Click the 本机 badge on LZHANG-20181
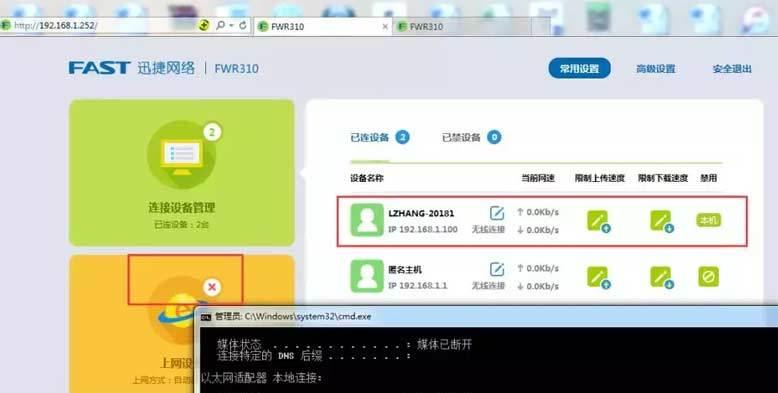Screen dimensions: 778x393 (708, 220)
